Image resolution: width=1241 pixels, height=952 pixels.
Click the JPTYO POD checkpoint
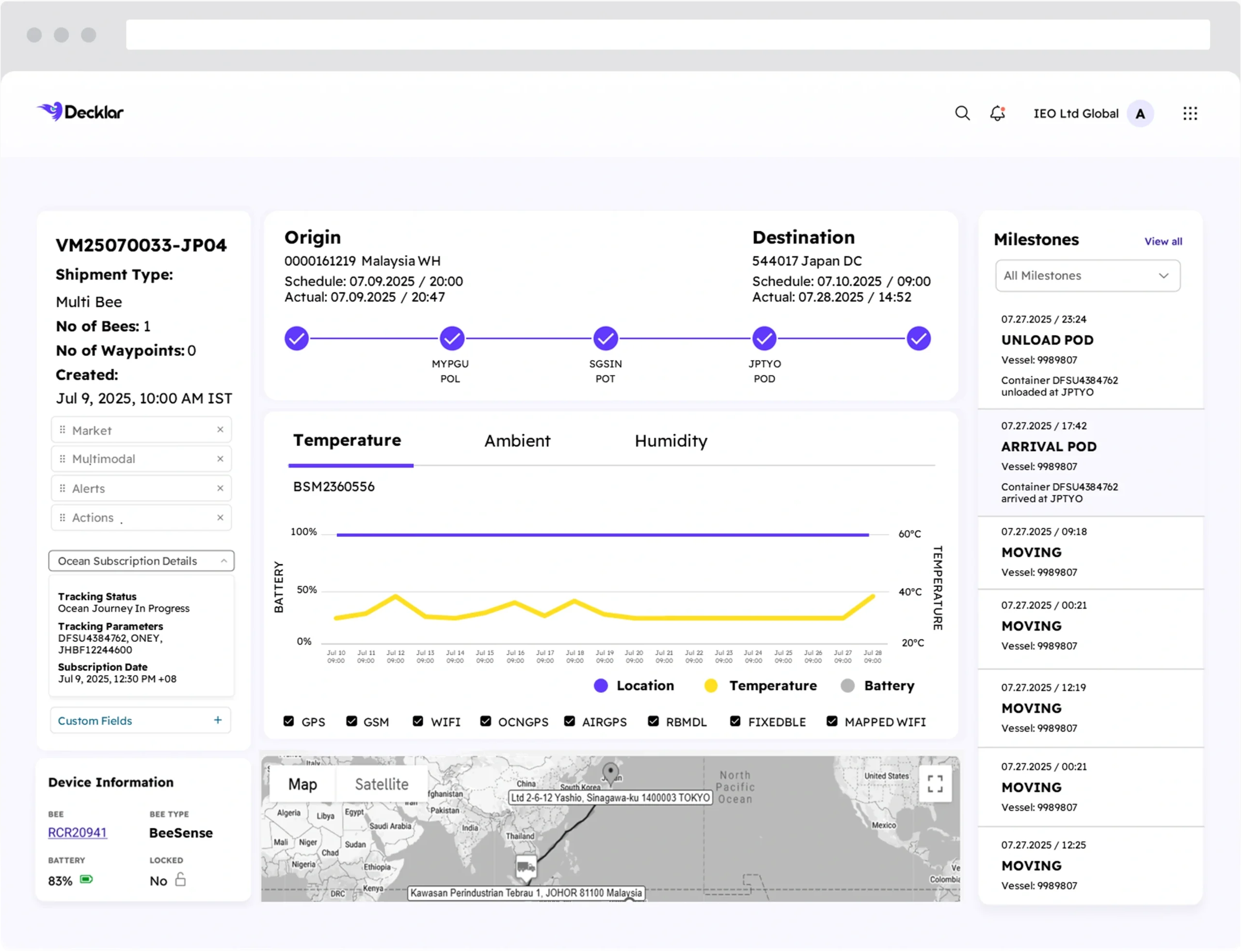pos(764,338)
